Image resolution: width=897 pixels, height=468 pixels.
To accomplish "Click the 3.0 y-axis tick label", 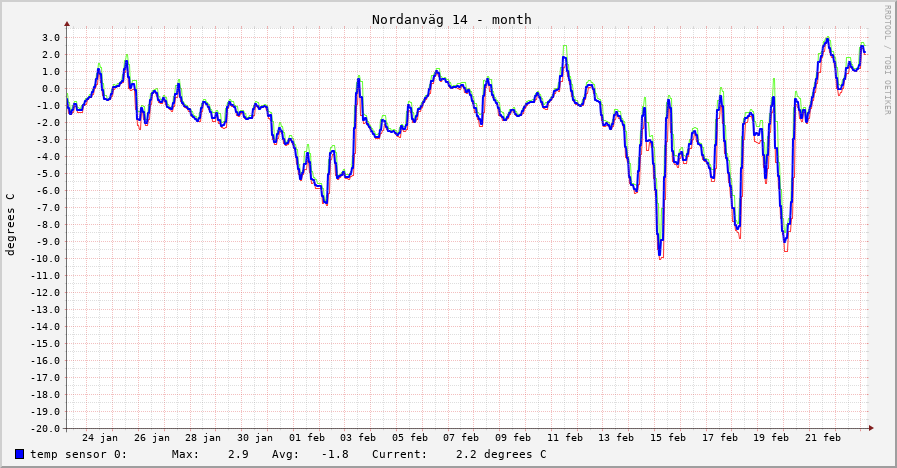I will (x=50, y=38).
